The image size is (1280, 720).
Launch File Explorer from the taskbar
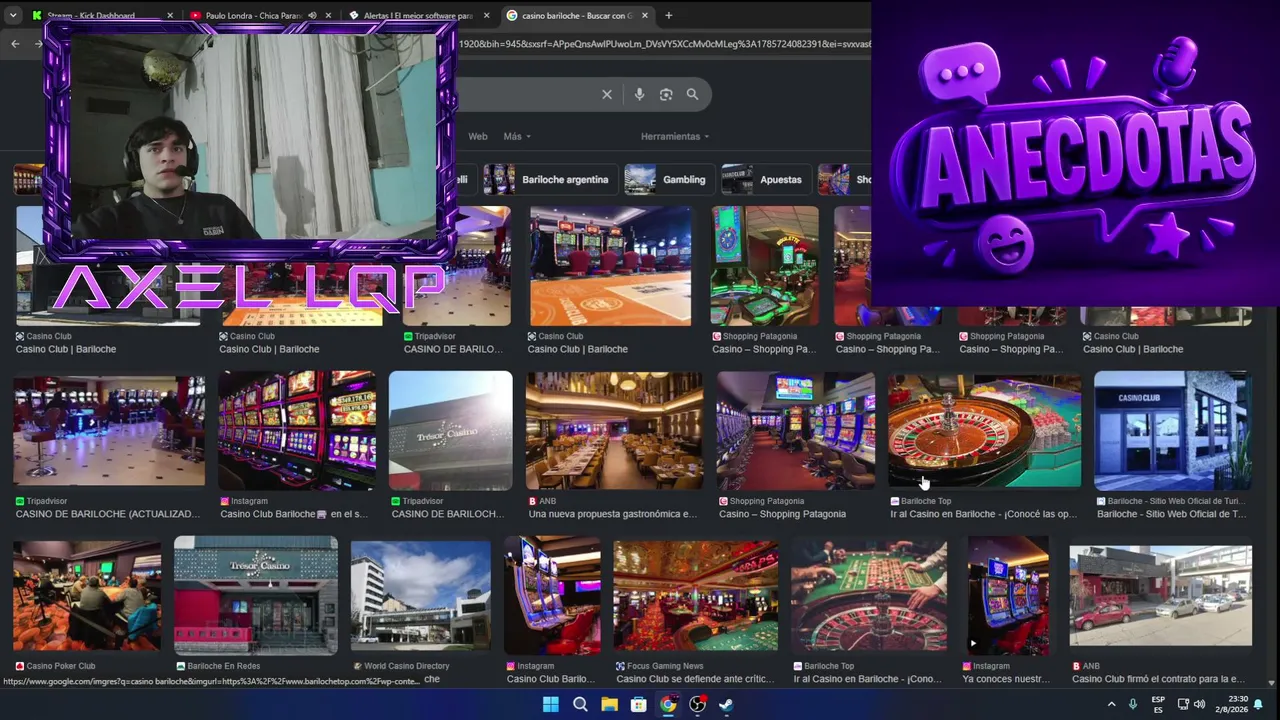(609, 704)
